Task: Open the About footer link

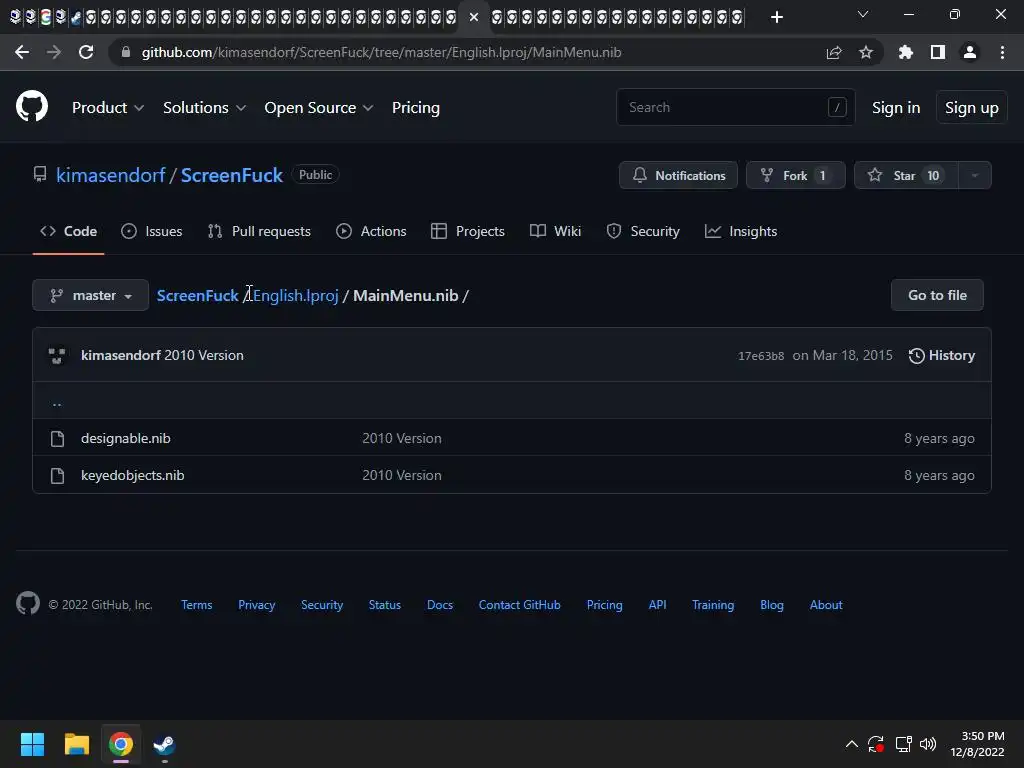Action: (825, 605)
